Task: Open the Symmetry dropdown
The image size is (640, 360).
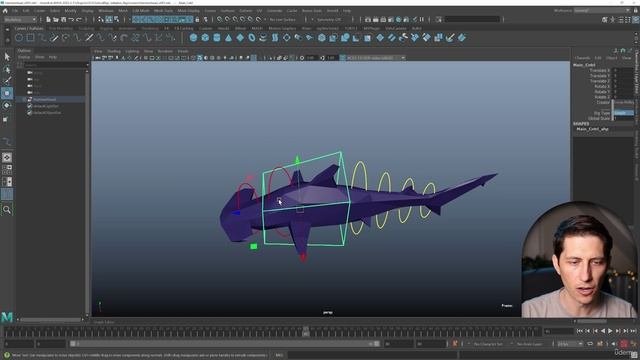Action: [x=330, y=19]
